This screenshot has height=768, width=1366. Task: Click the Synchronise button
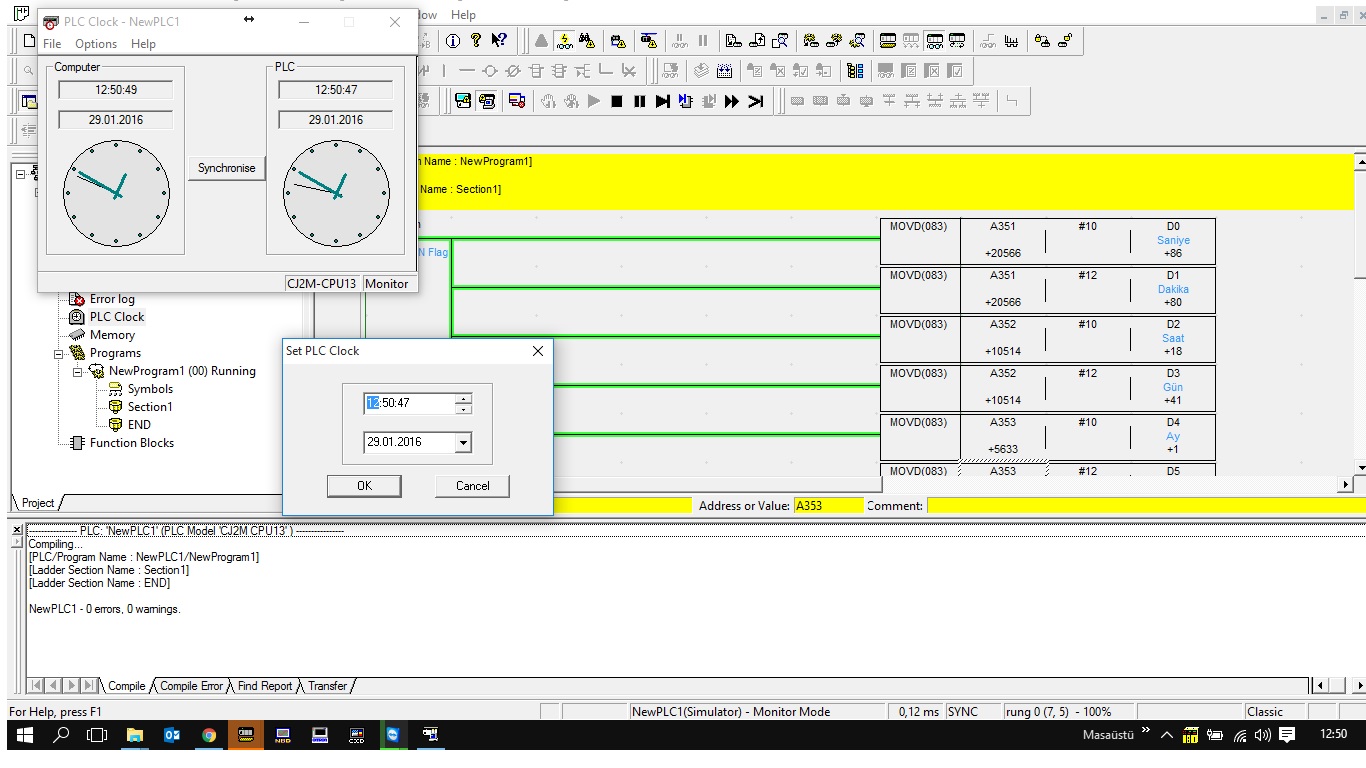(x=227, y=168)
